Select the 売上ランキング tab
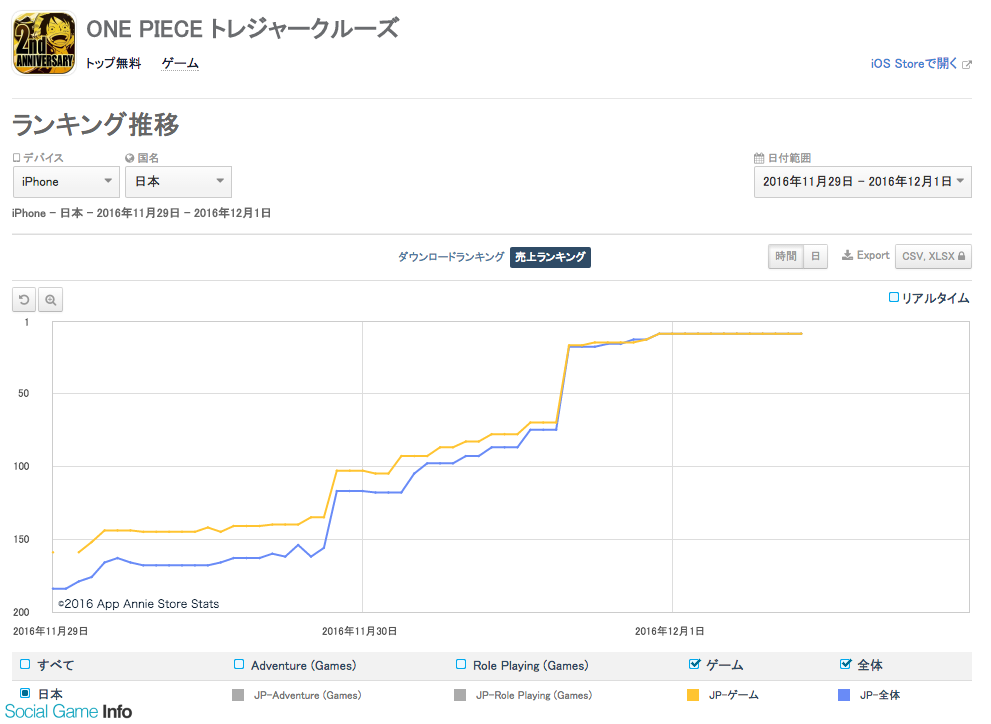The height and width of the screenshot is (724, 991). click(550, 257)
